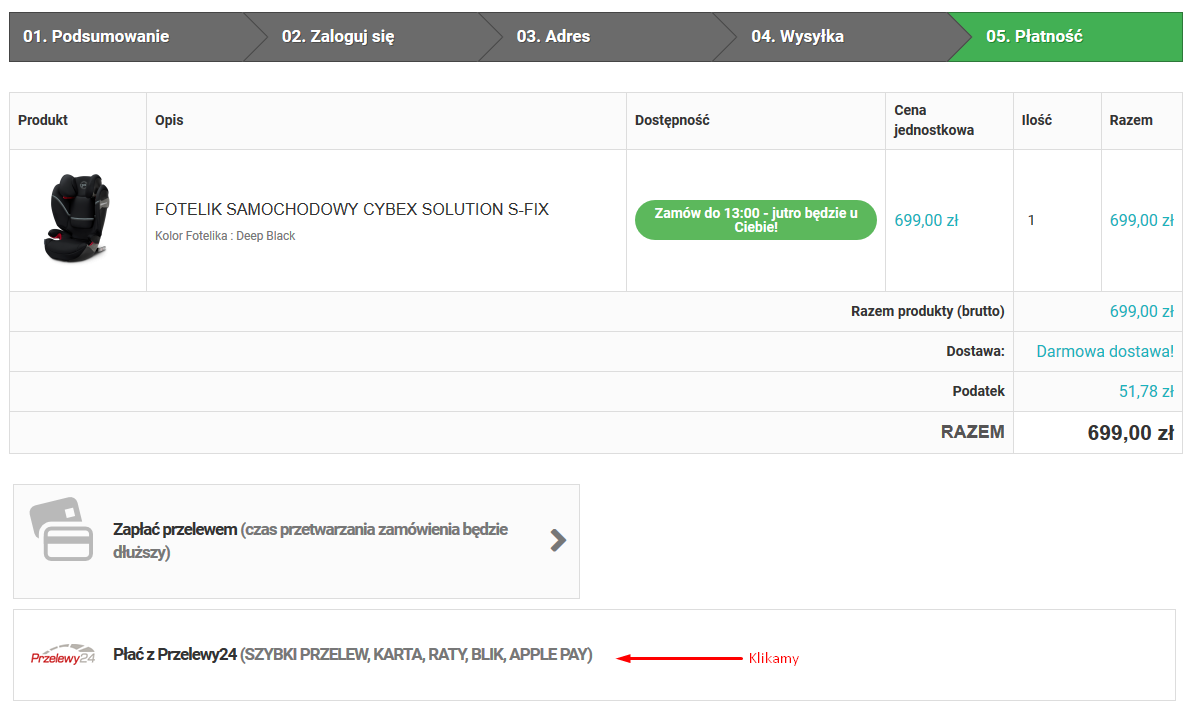Screen dimensions: 1192x708
Task: Click the quantity value 1
Action: (x=1031, y=221)
